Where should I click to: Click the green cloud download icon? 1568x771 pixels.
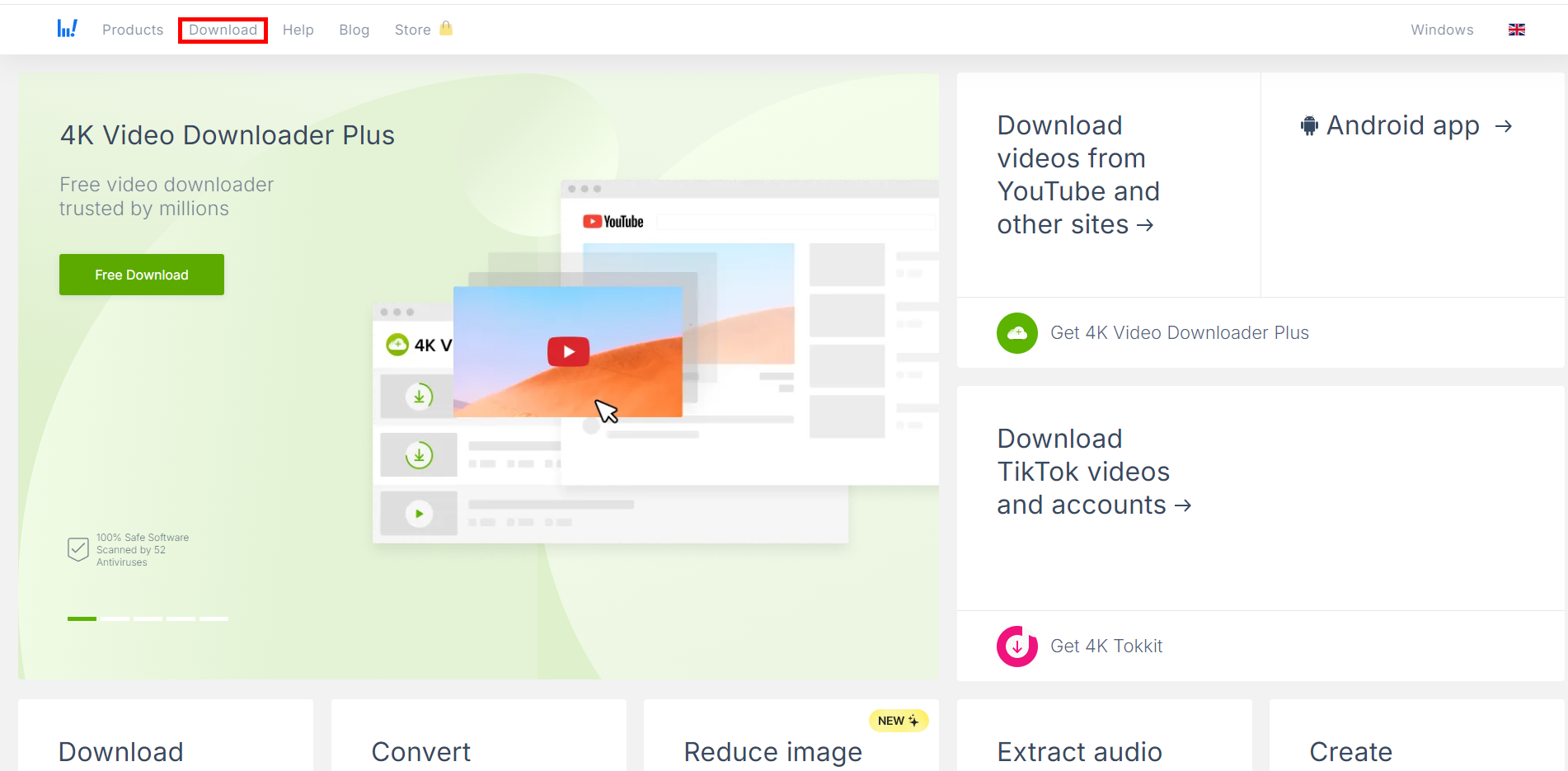(1017, 333)
